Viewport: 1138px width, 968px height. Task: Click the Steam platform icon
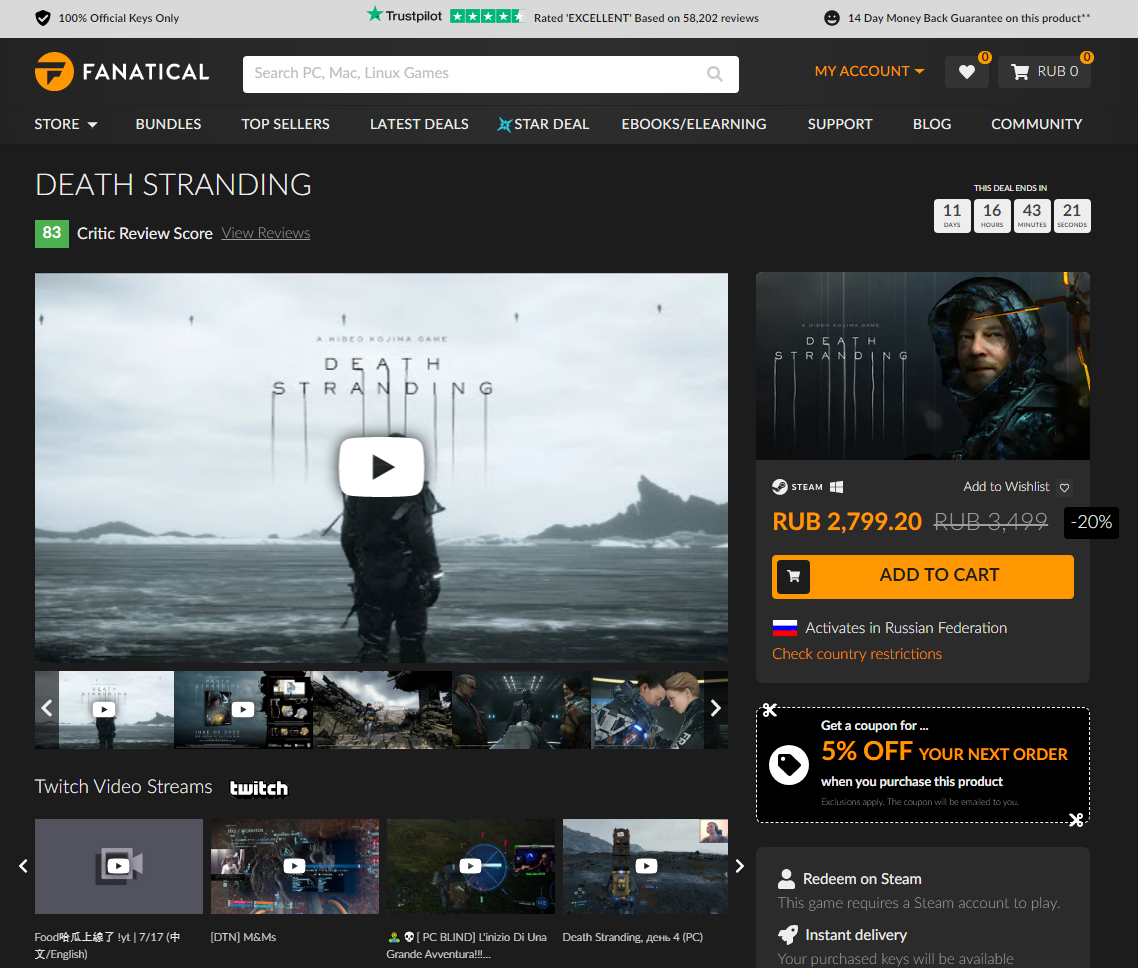click(x=779, y=487)
